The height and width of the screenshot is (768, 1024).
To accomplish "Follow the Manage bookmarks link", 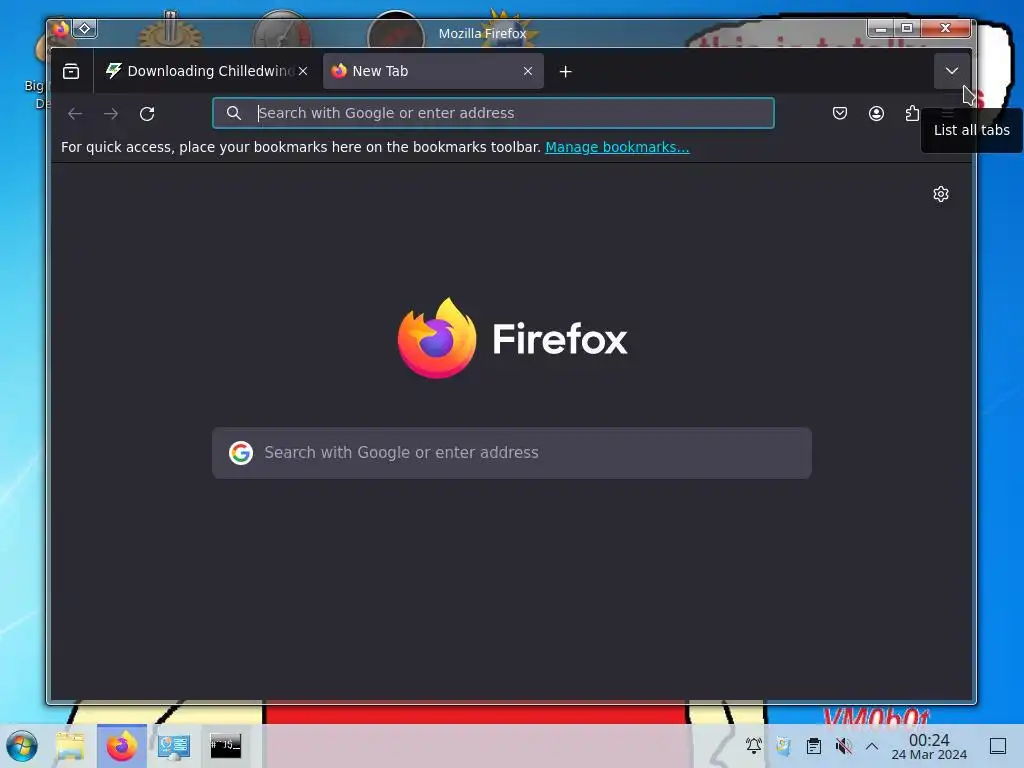I will click(x=617, y=147).
